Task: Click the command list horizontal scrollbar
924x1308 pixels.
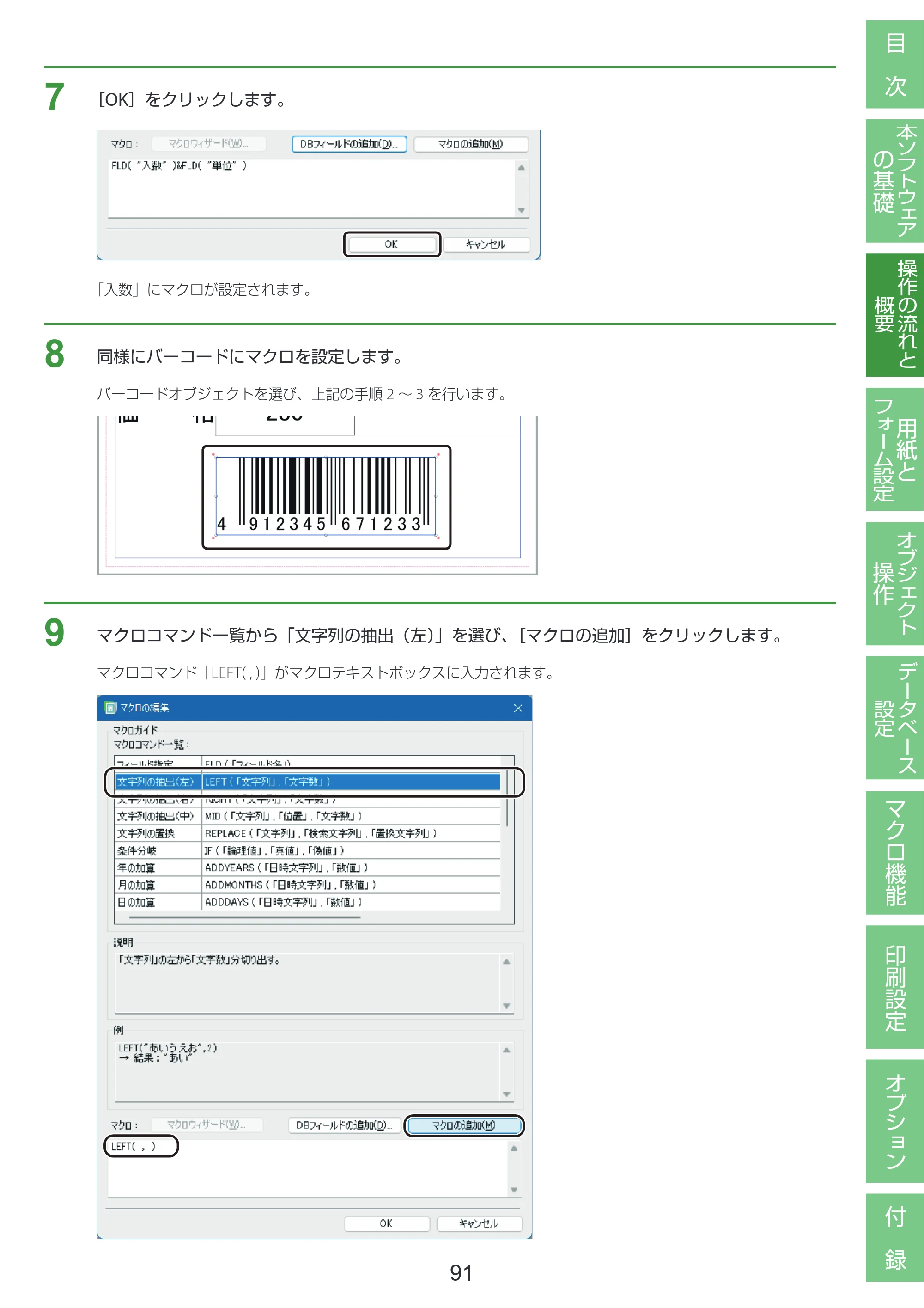Action: click(x=245, y=917)
